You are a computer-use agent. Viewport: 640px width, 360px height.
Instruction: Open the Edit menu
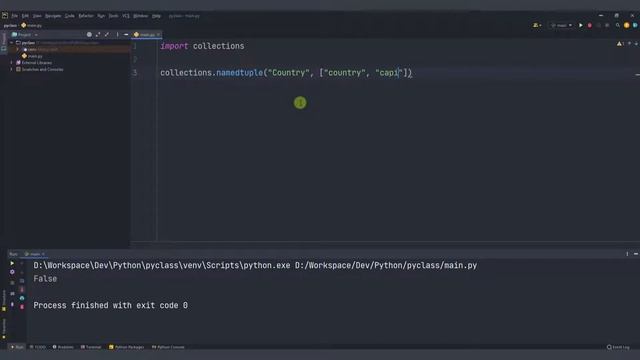point(25,16)
